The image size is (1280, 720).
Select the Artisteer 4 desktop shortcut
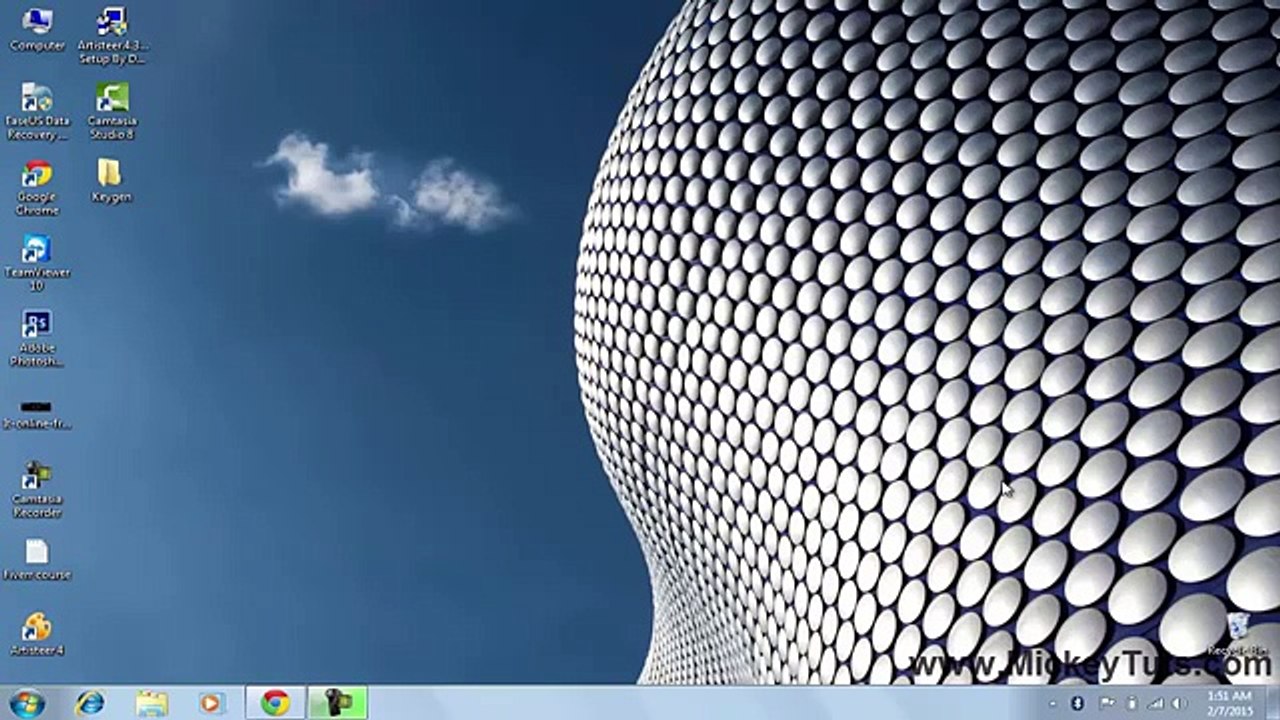coord(37,634)
